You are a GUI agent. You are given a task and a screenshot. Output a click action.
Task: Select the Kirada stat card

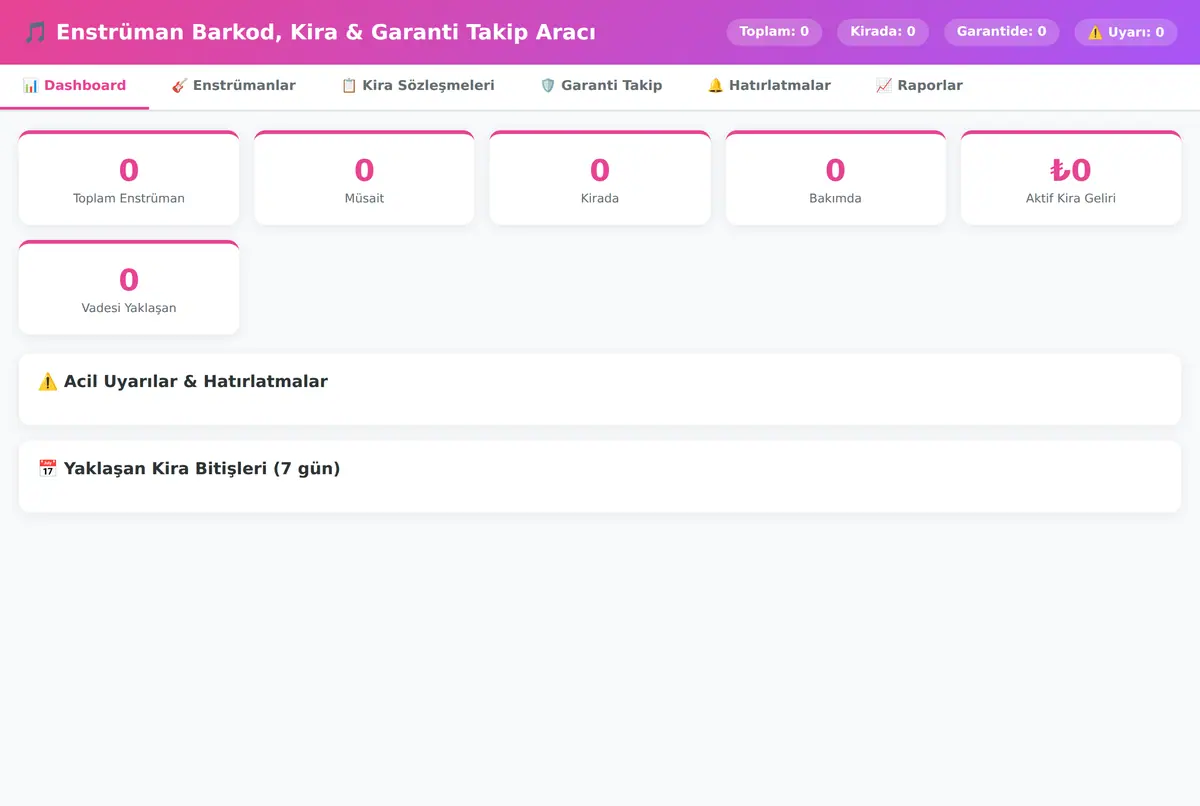click(600, 178)
